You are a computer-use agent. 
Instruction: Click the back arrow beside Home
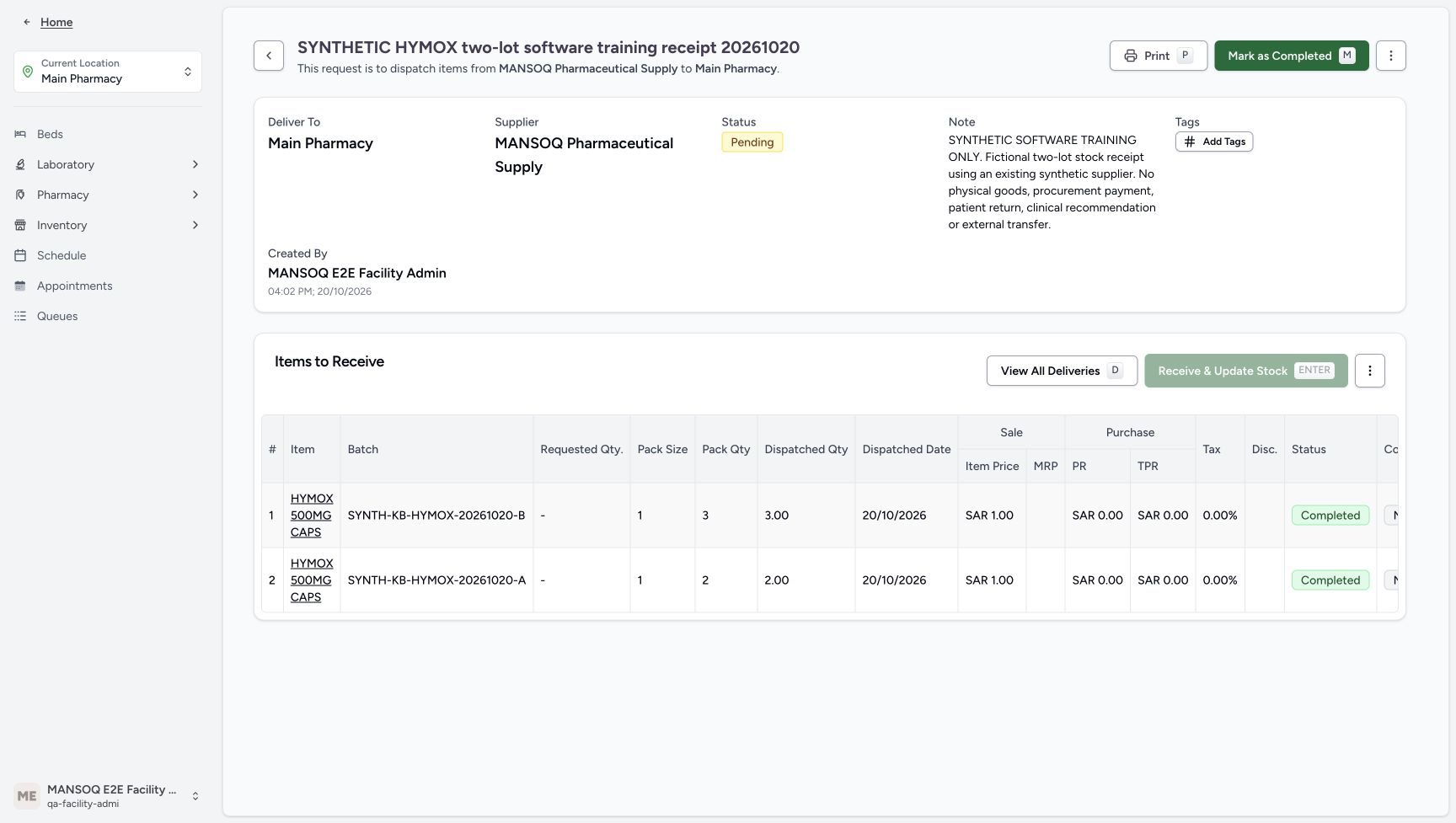[x=27, y=22]
